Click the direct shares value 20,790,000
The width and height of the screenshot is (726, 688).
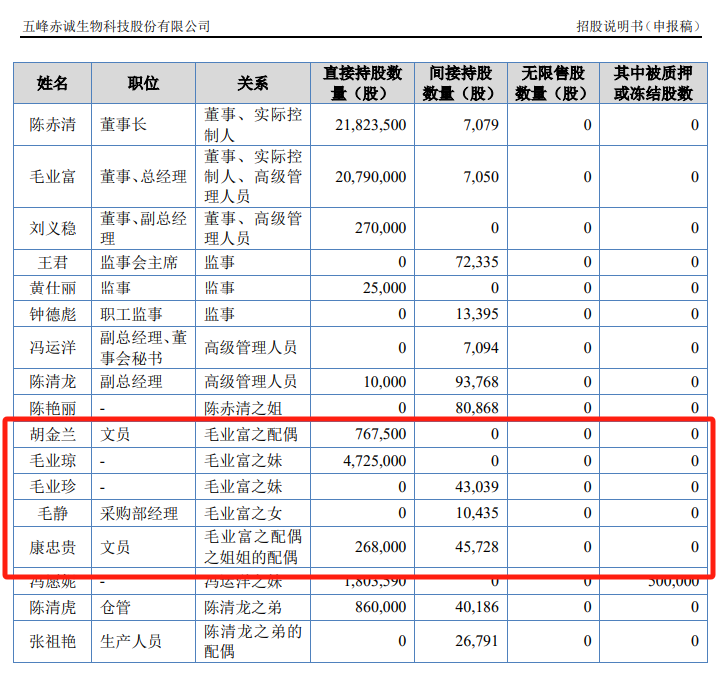370,177
